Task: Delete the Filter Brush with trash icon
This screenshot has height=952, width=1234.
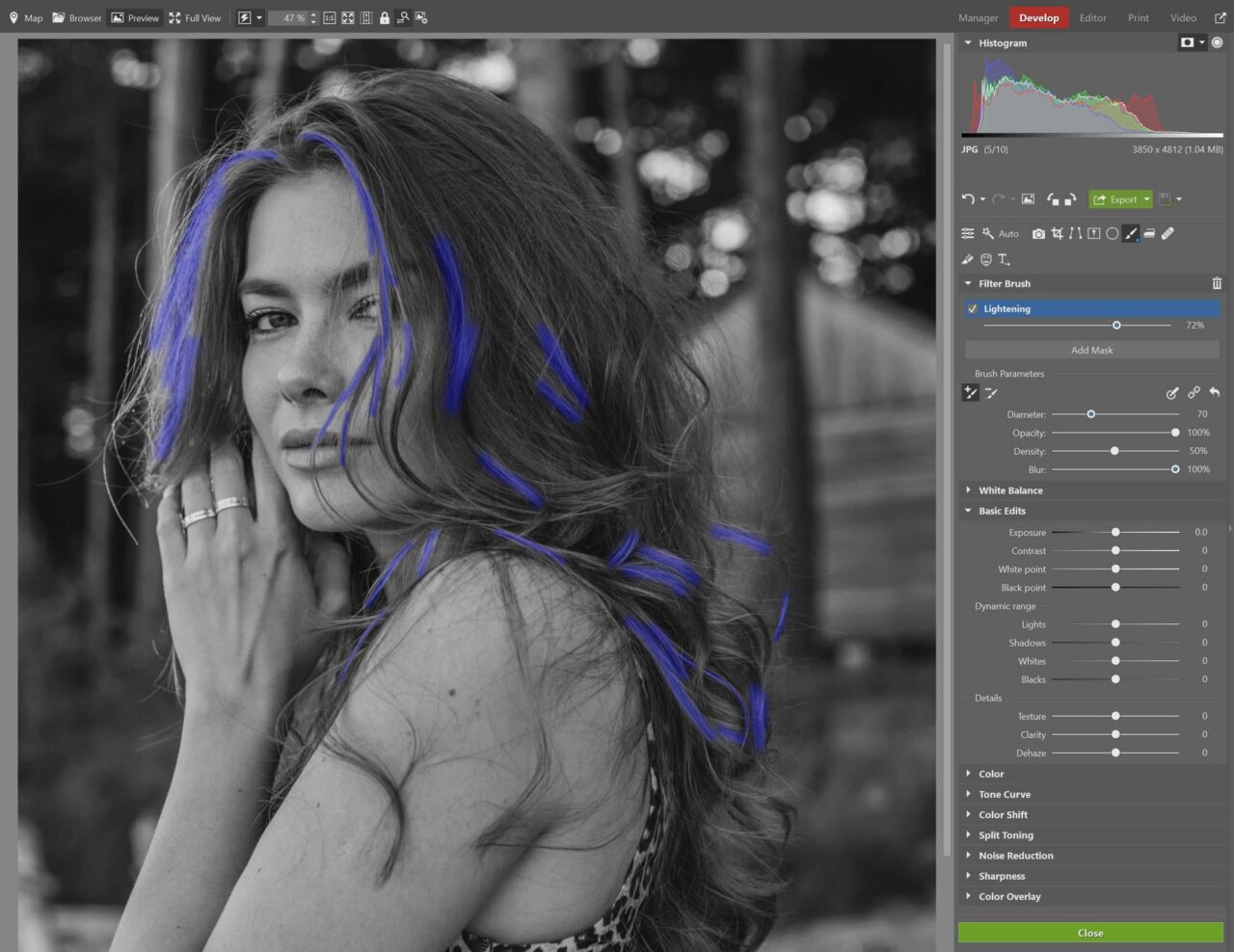Action: (x=1217, y=283)
